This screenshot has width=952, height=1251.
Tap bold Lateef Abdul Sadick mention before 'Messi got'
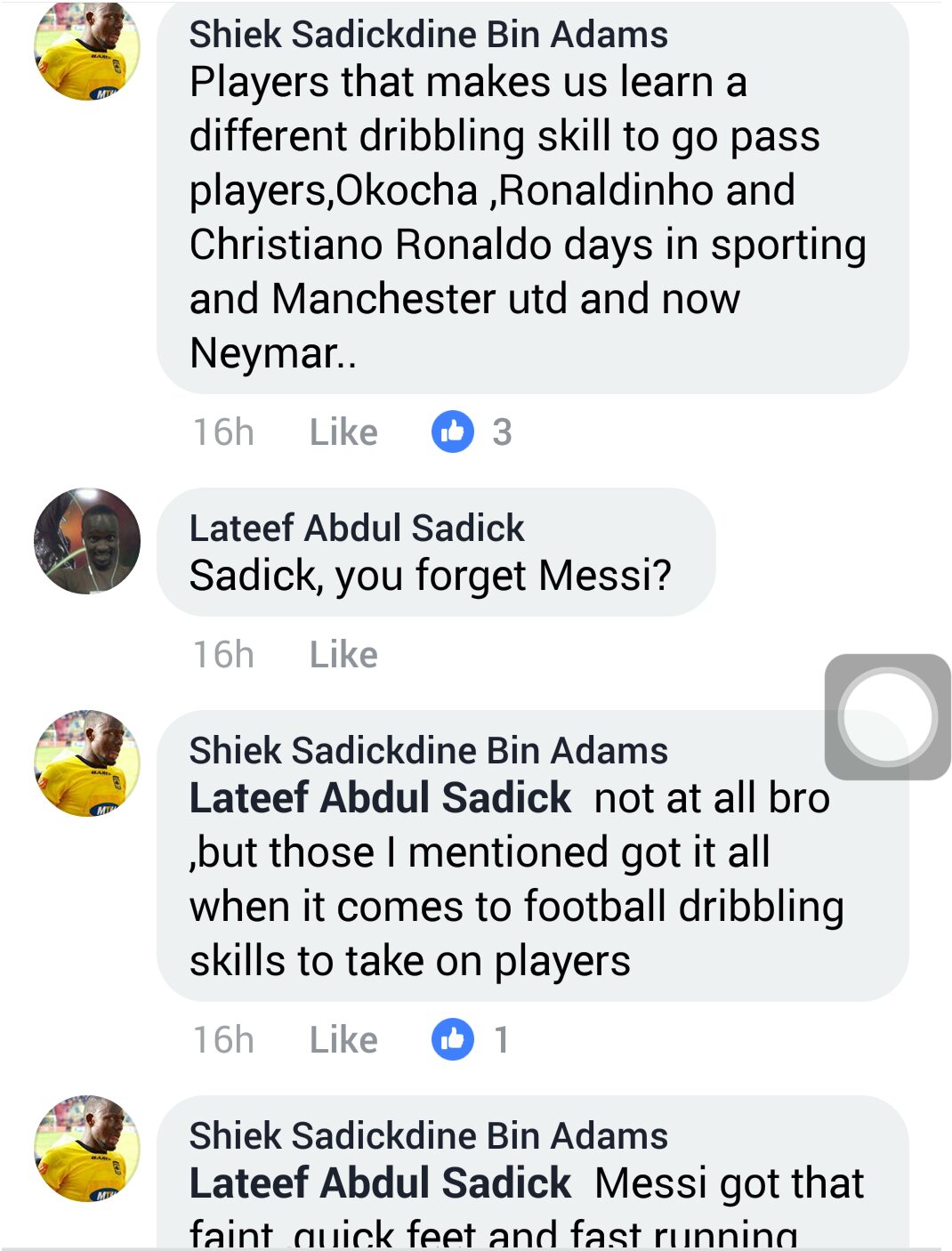click(x=380, y=1183)
